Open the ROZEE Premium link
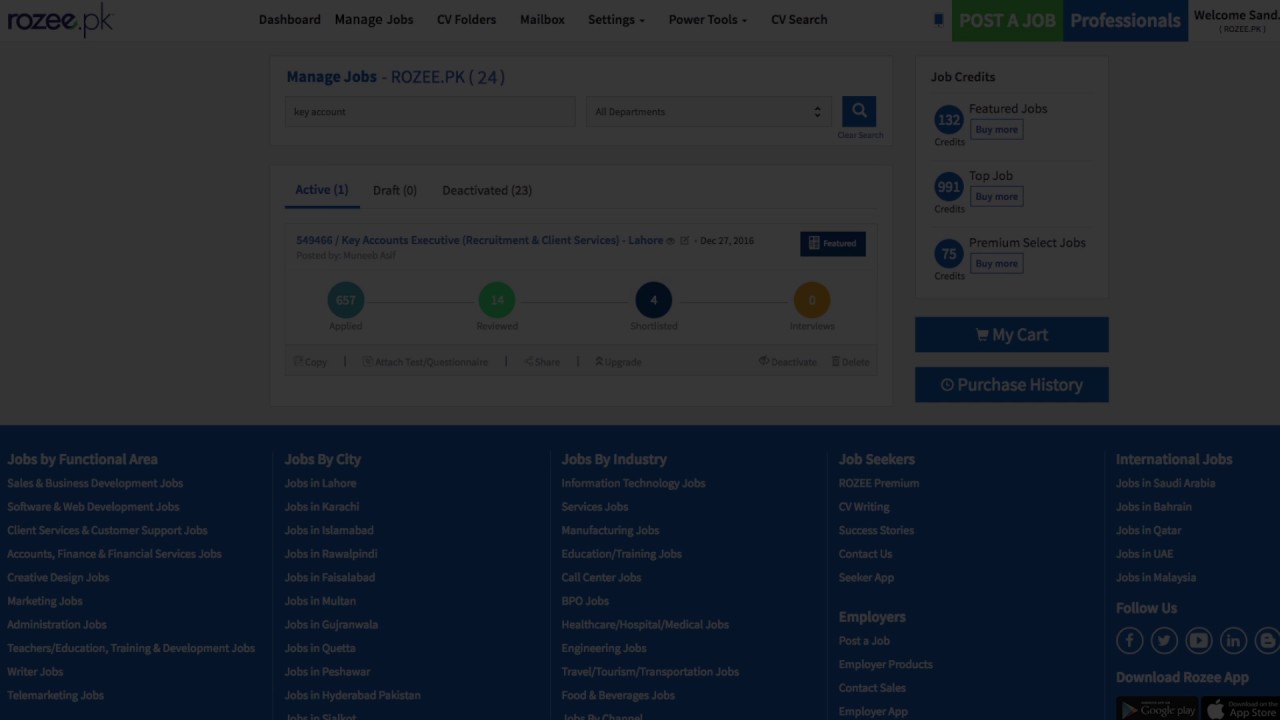 click(879, 483)
